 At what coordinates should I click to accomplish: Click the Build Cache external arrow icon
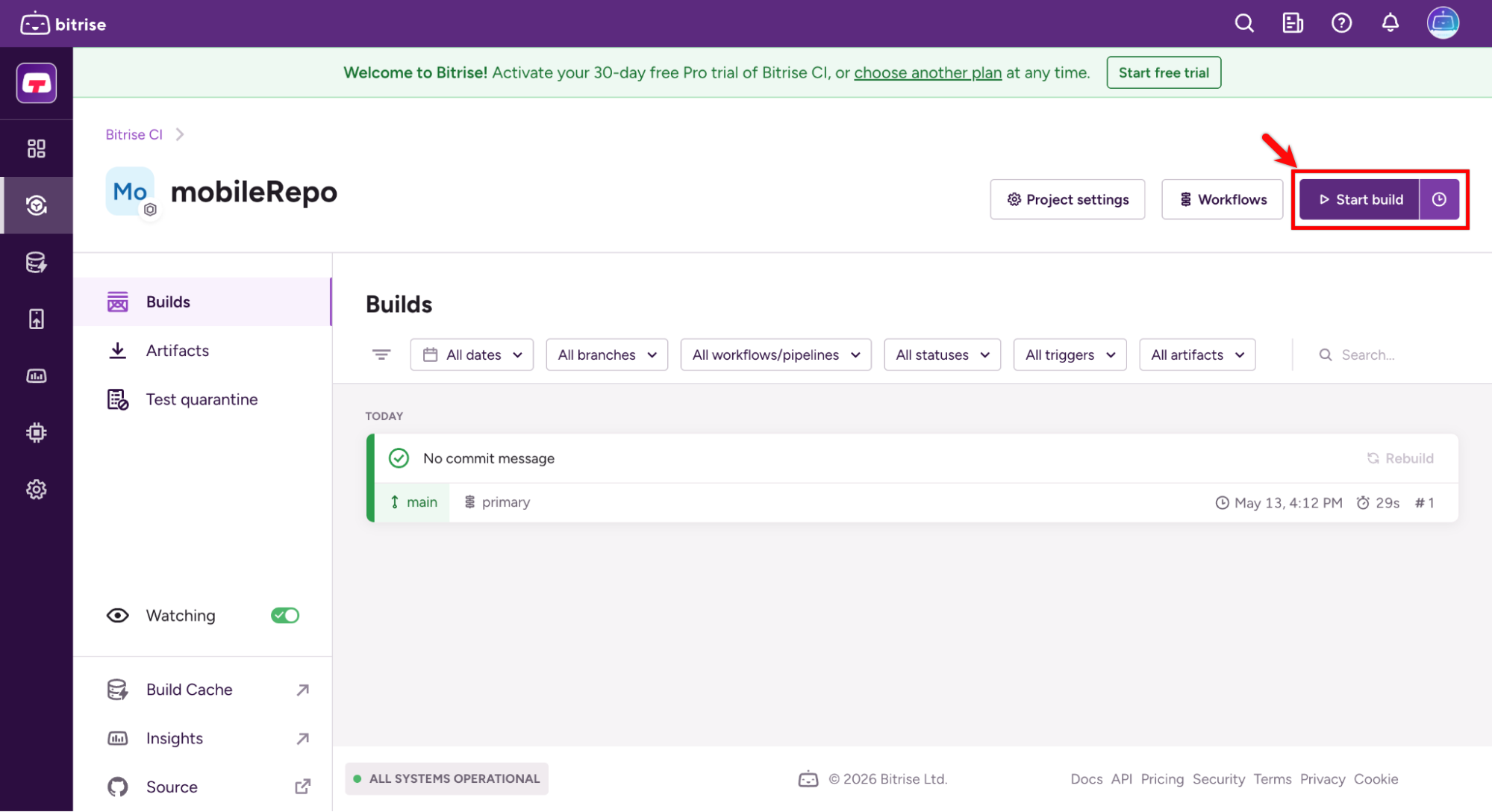point(302,690)
